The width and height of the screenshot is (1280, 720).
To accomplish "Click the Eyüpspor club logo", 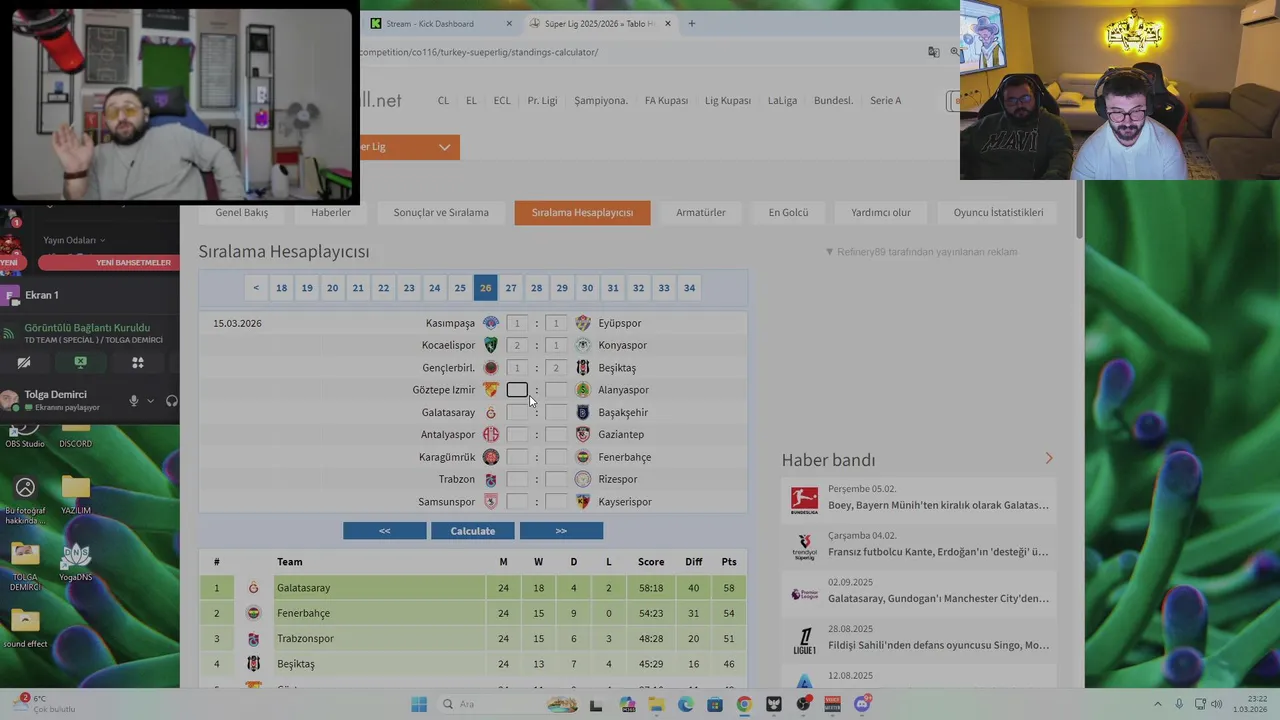I will tap(583, 323).
